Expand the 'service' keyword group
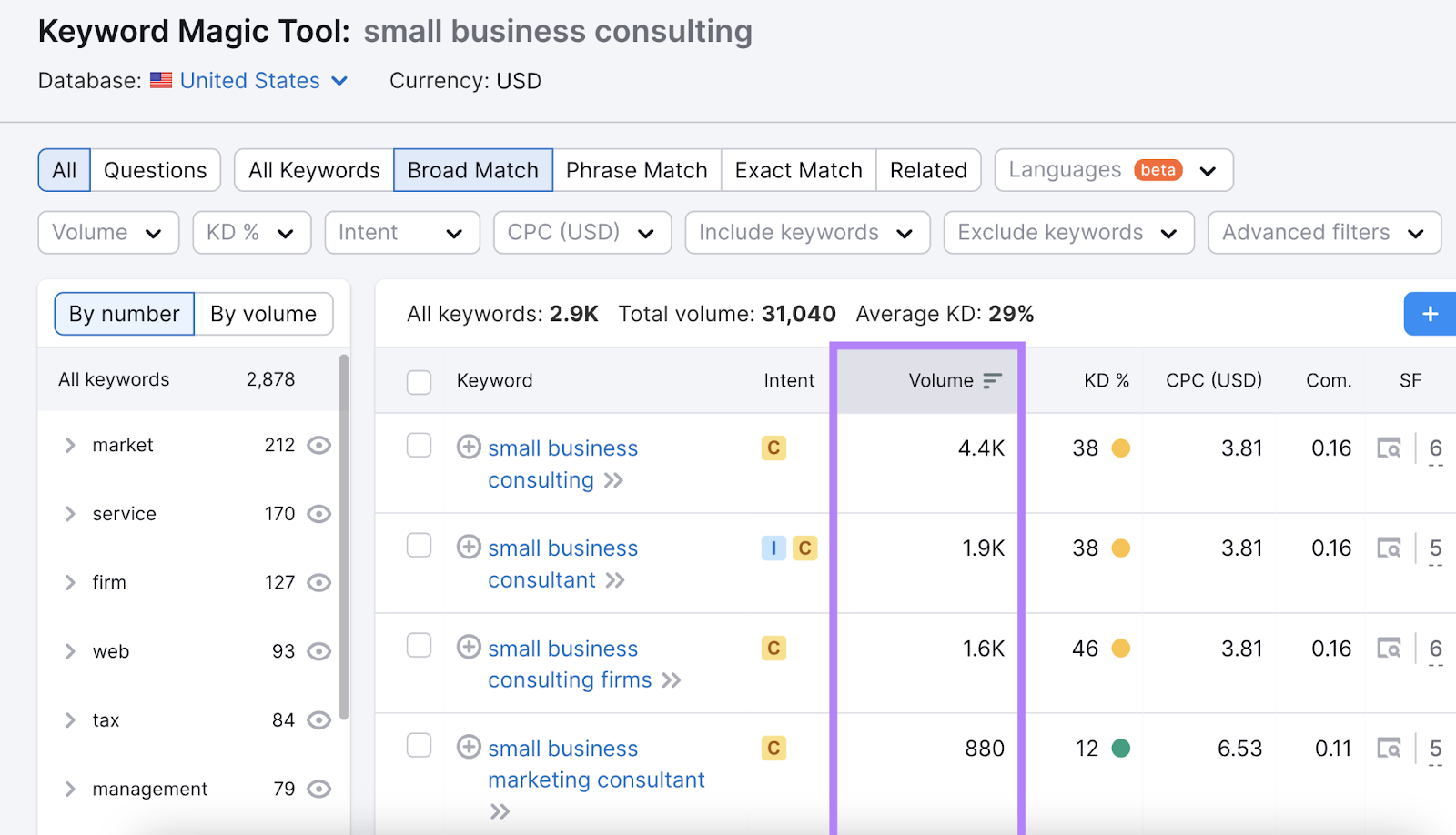The width and height of the screenshot is (1456, 835). (70, 514)
